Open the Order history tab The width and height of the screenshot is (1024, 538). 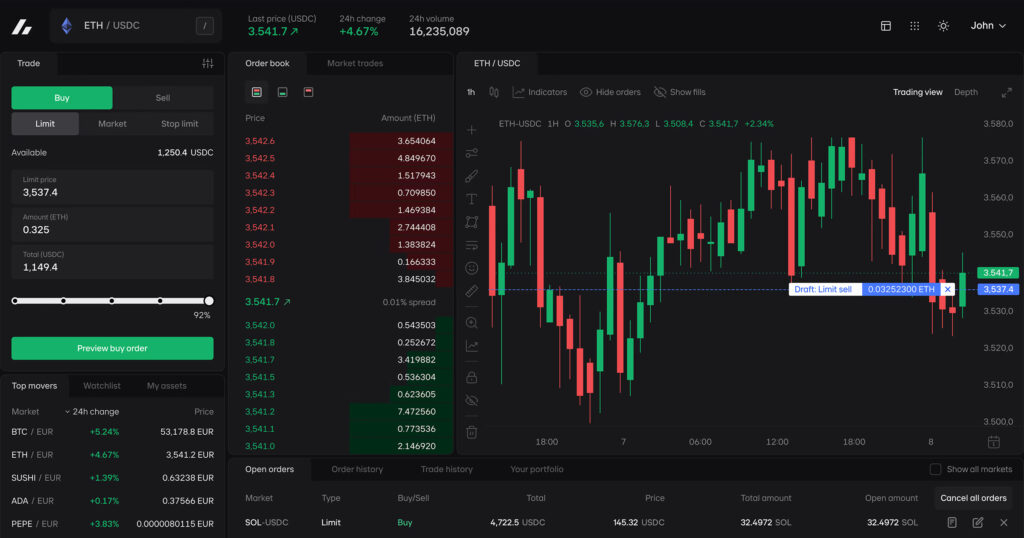tap(357, 469)
